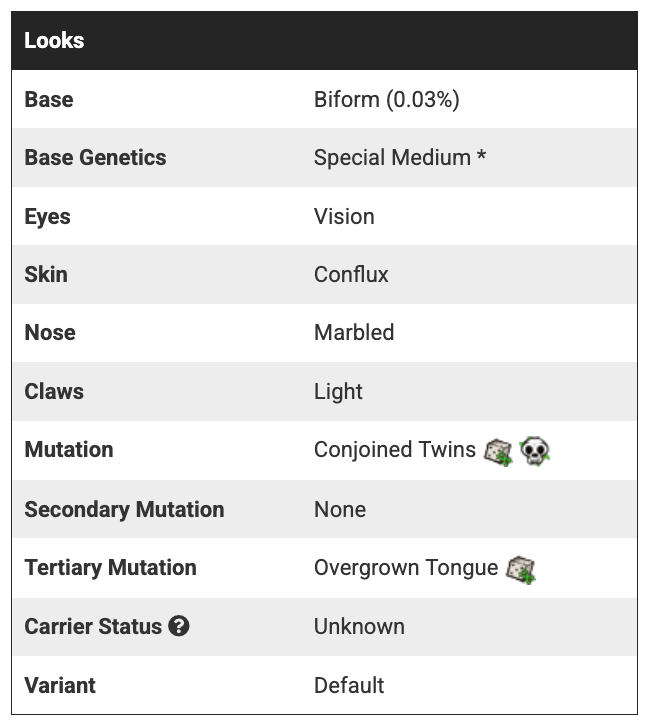Click the Light claws value
This screenshot has height=724, width=646.
point(338,392)
